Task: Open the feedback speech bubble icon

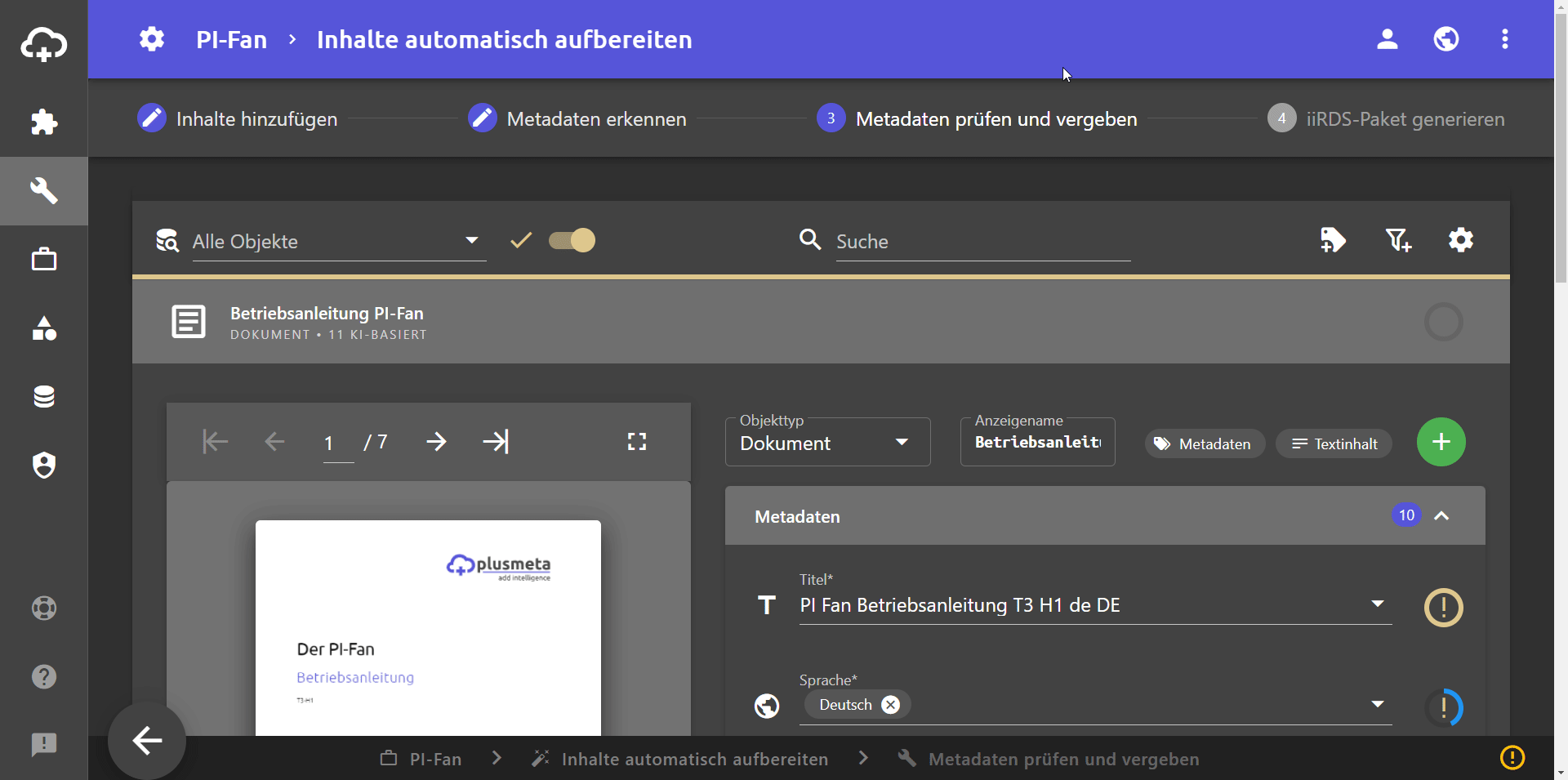Action: click(x=44, y=745)
